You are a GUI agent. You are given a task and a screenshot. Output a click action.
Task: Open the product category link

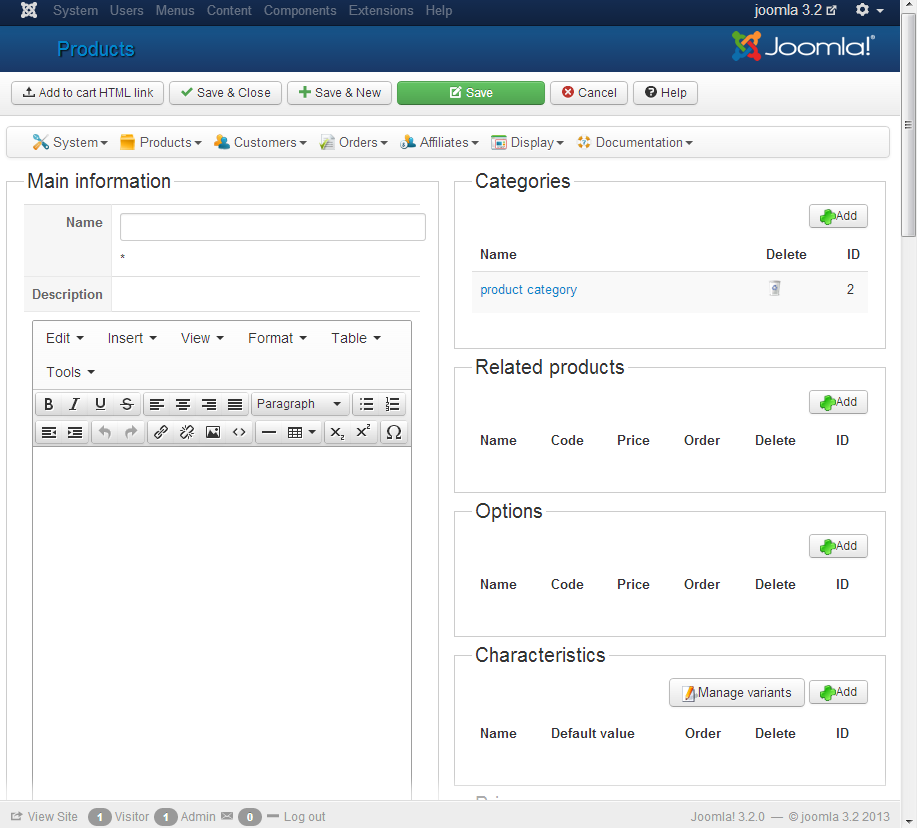[x=528, y=290]
